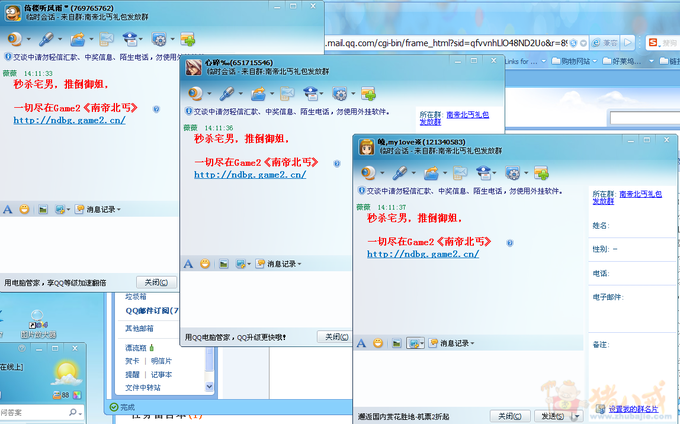Open apps gear icon in chat 769765762

coord(159,39)
